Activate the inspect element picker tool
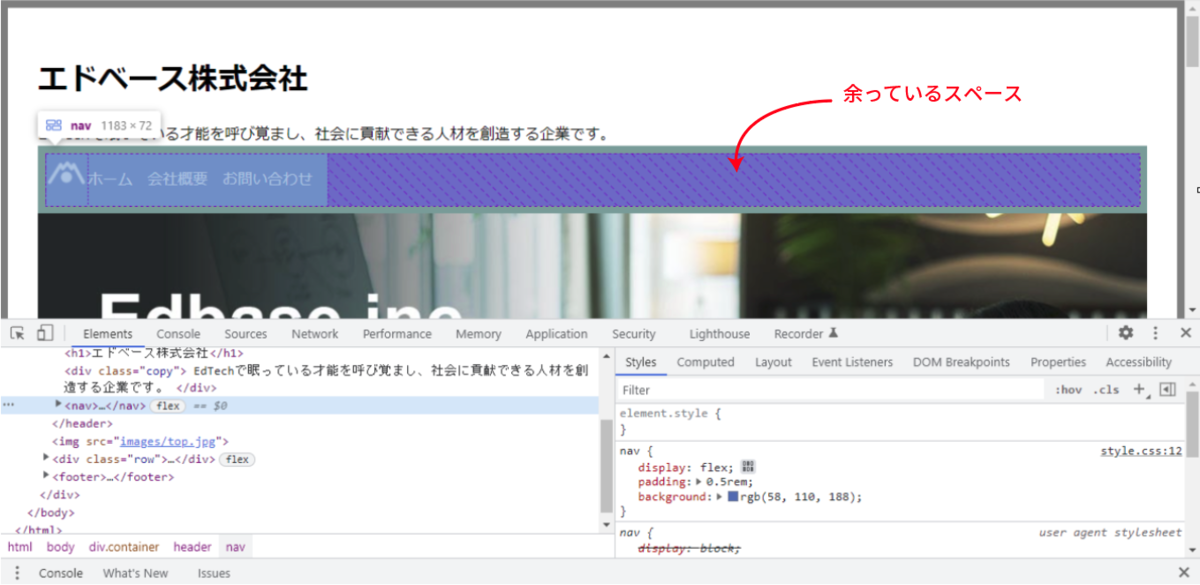This screenshot has width=1200, height=585. pos(18,334)
